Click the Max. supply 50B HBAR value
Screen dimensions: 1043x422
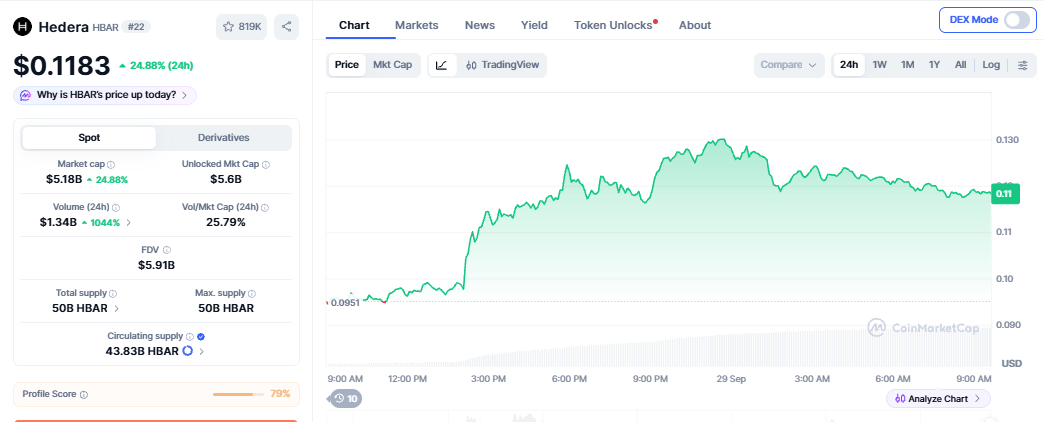pos(226,308)
